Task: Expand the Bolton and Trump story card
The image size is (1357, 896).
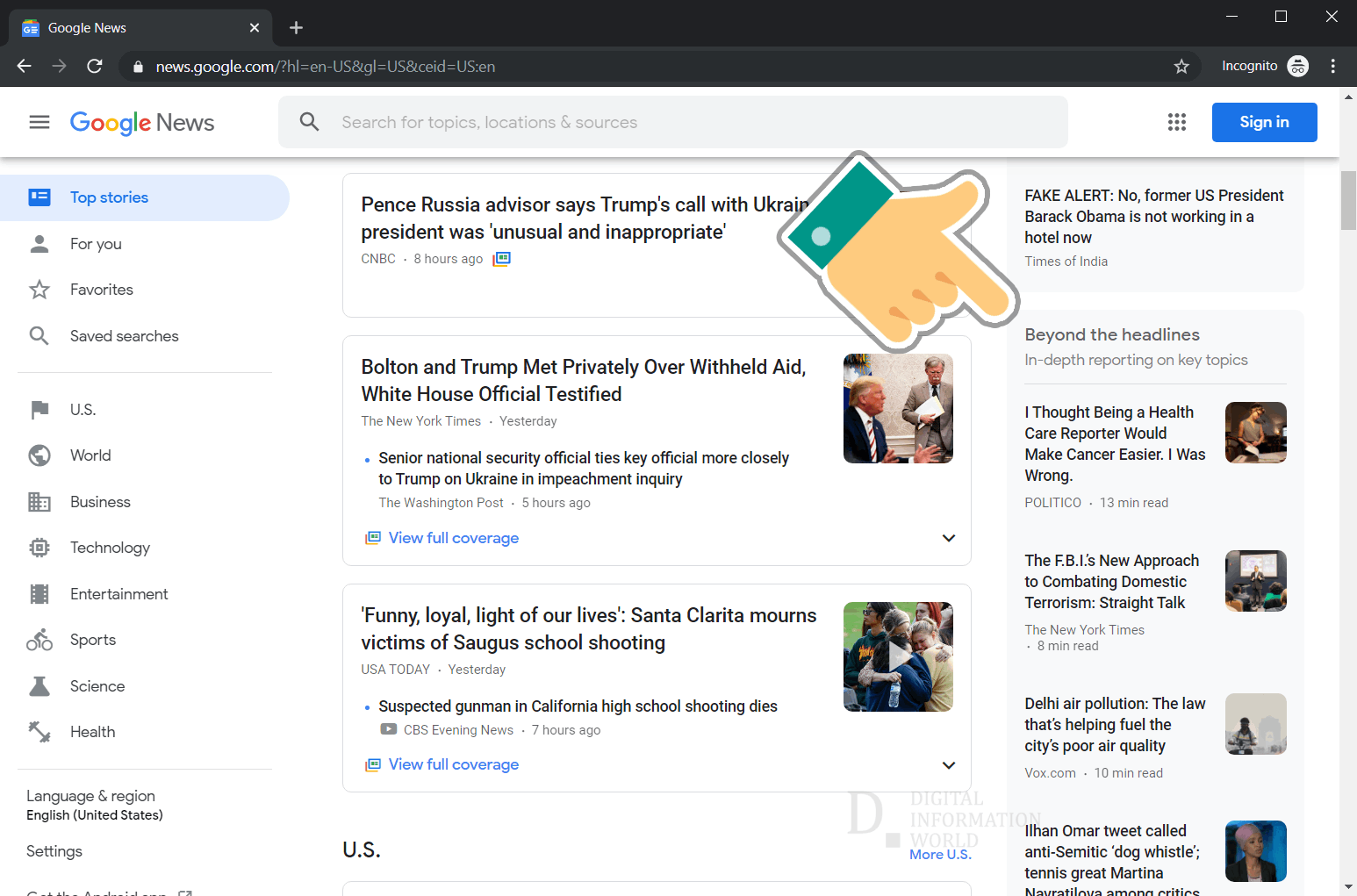Action: click(x=949, y=538)
